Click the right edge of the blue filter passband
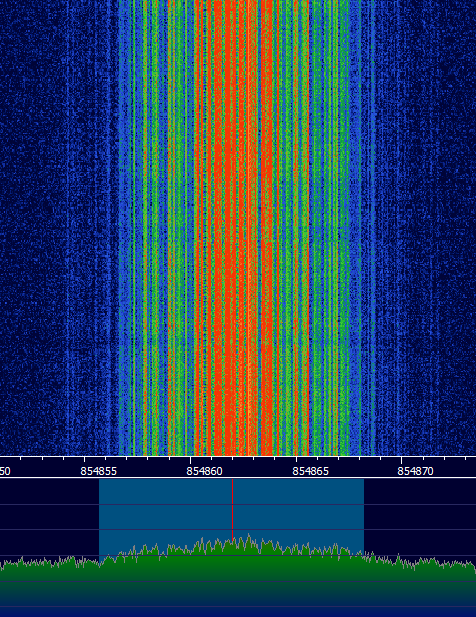476x617 pixels. click(x=363, y=515)
